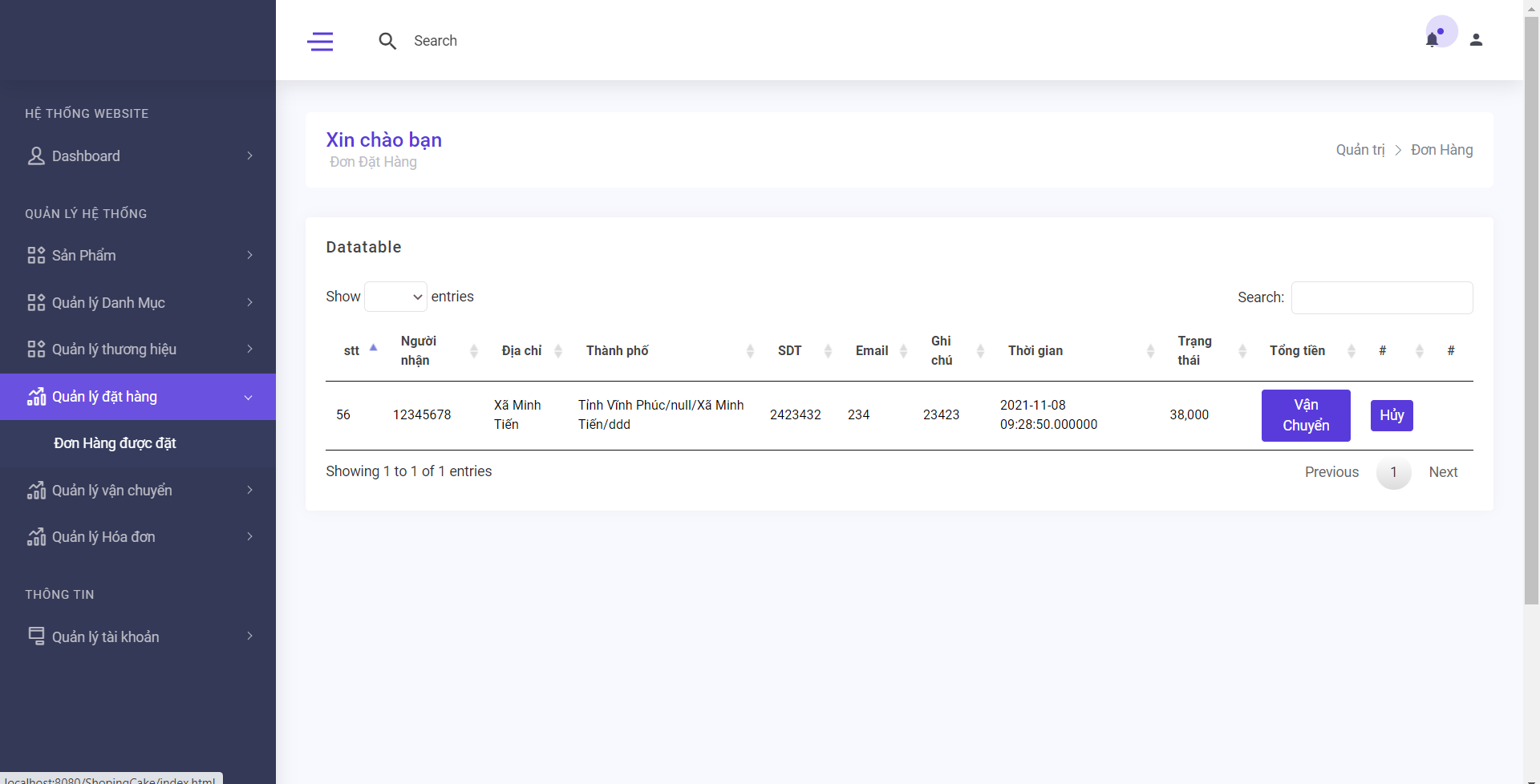Viewport: 1540px width, 784px height.
Task: Open Quản lý thương hiệu menu item
Action: tap(138, 349)
